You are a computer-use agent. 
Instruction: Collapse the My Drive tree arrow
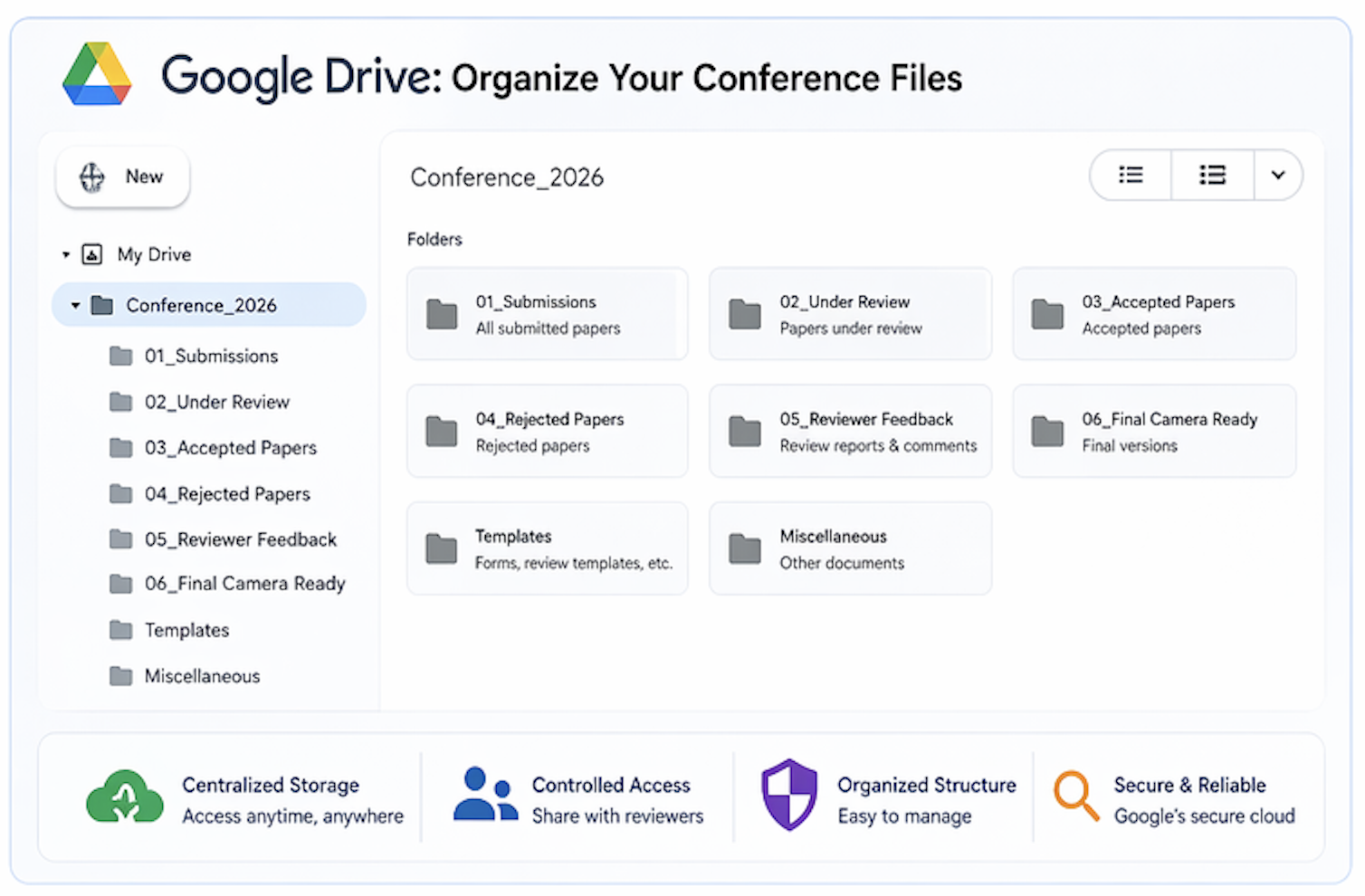point(66,255)
